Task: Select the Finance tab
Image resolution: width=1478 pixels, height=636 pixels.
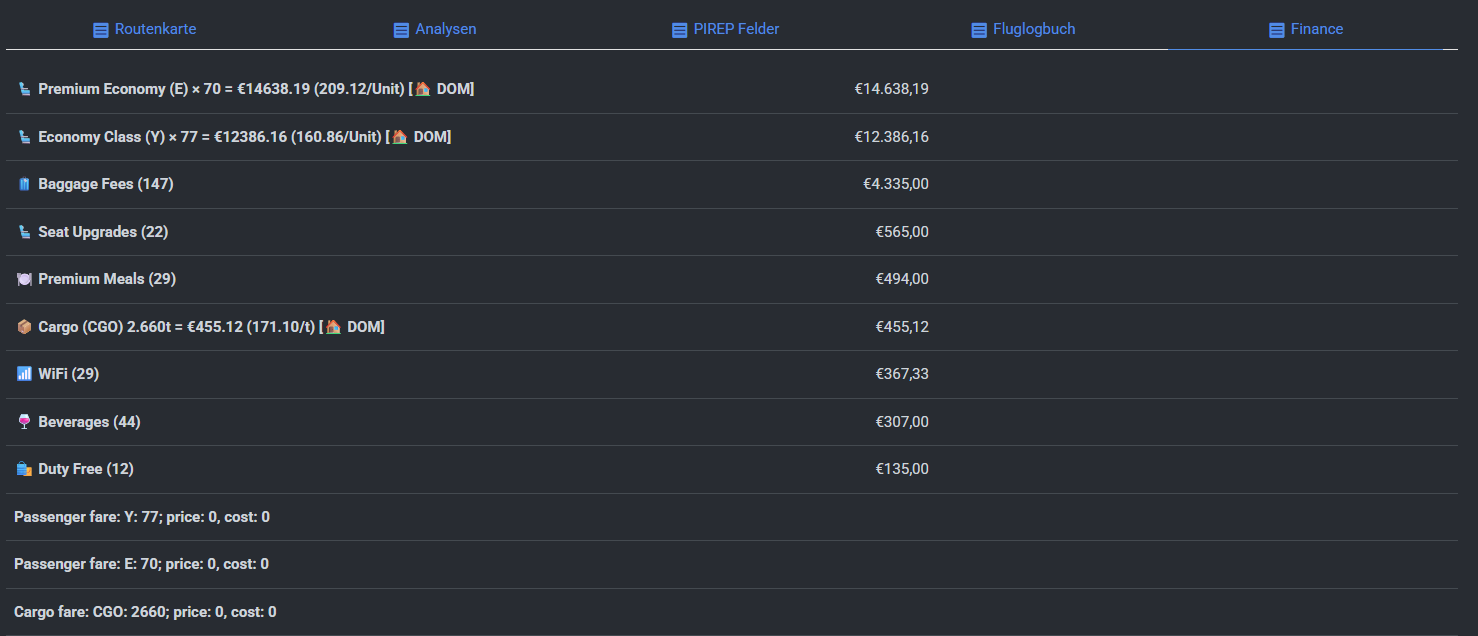Action: coord(1306,29)
